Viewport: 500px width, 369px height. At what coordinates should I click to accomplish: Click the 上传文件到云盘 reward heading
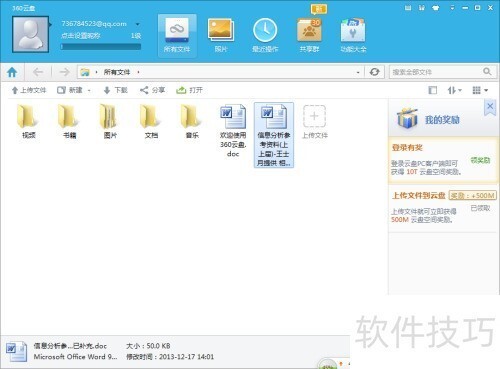[419, 196]
